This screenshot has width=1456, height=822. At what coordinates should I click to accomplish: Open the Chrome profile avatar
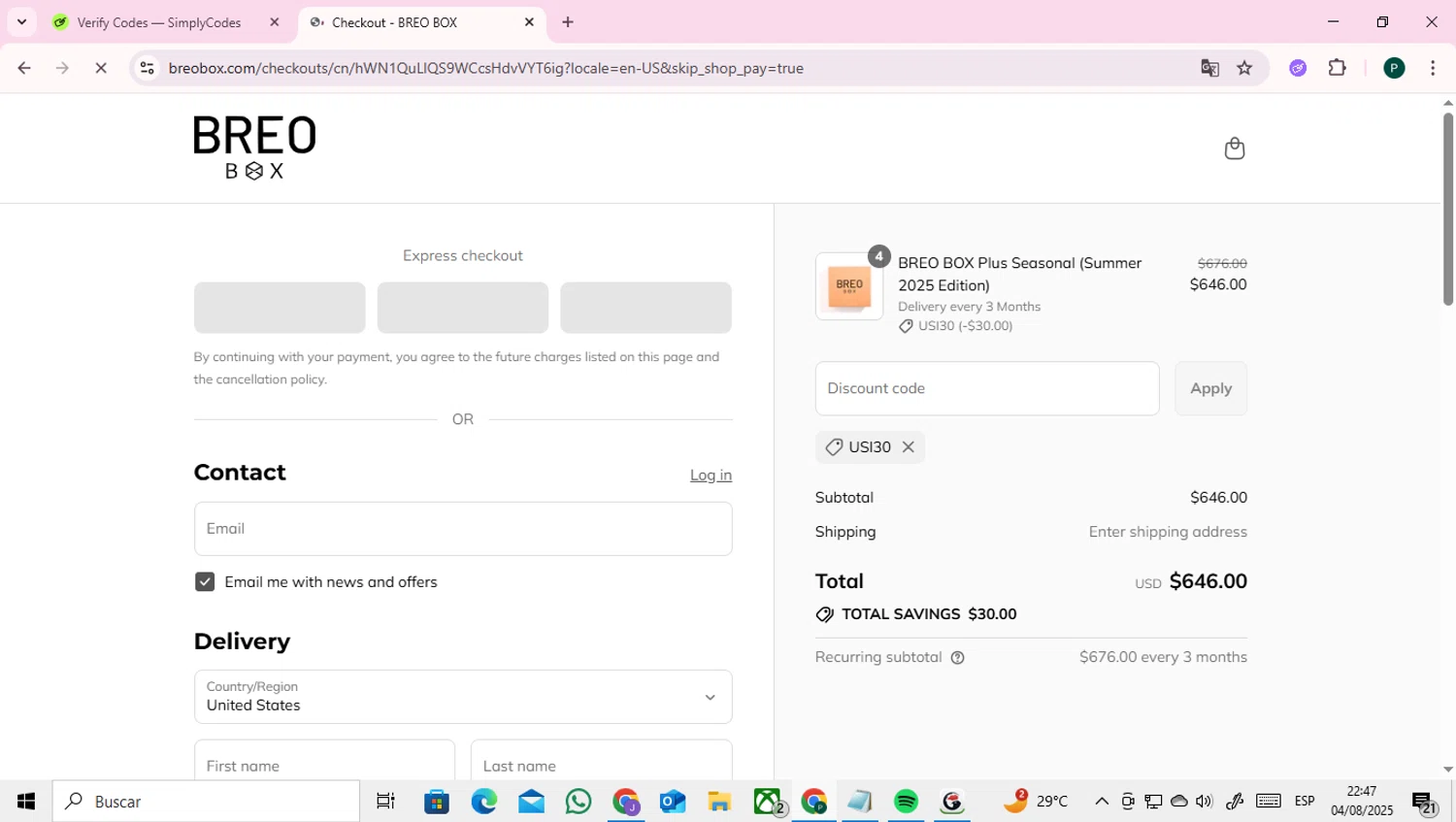click(1394, 68)
